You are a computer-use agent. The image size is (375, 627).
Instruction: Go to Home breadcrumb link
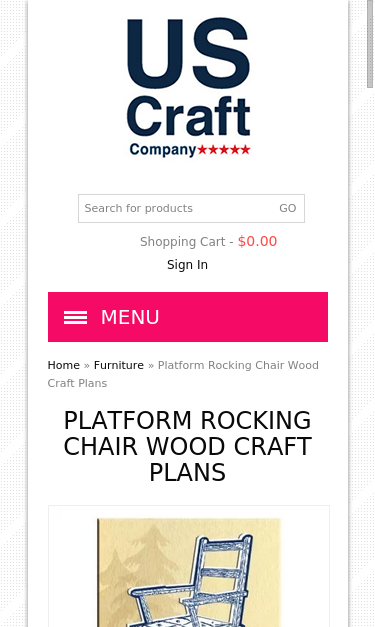click(x=64, y=365)
